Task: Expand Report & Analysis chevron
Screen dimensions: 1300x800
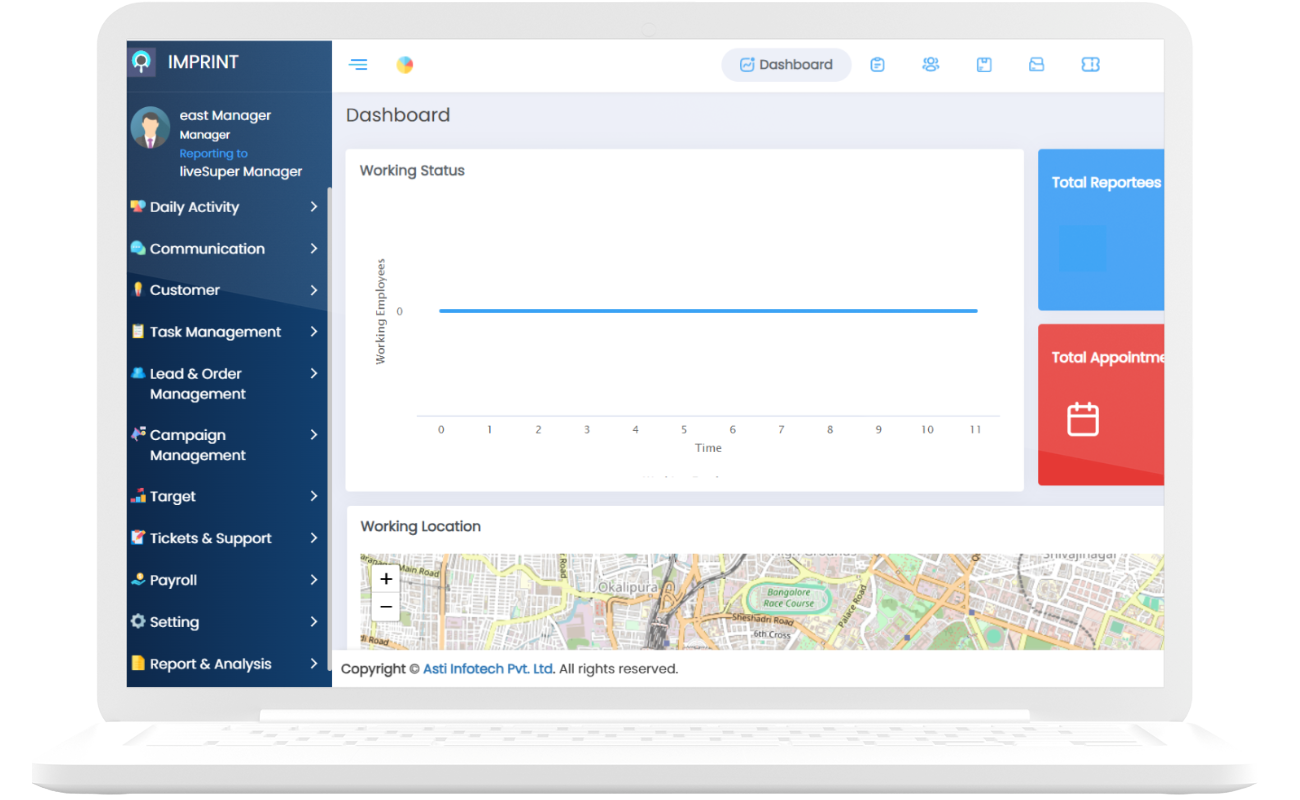Action: point(314,663)
